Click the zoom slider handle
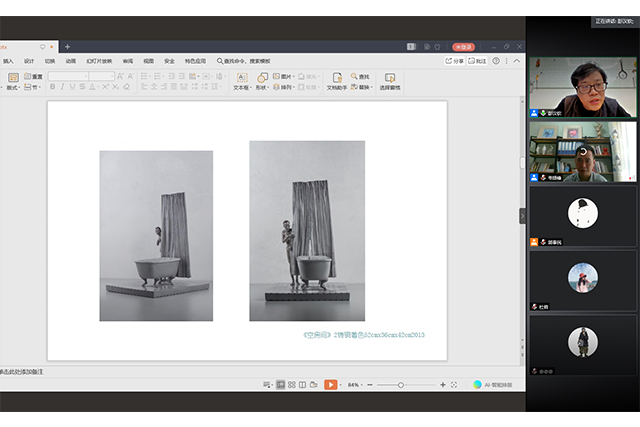Image resolution: width=640 pixels, height=427 pixels. pyautogui.click(x=401, y=384)
